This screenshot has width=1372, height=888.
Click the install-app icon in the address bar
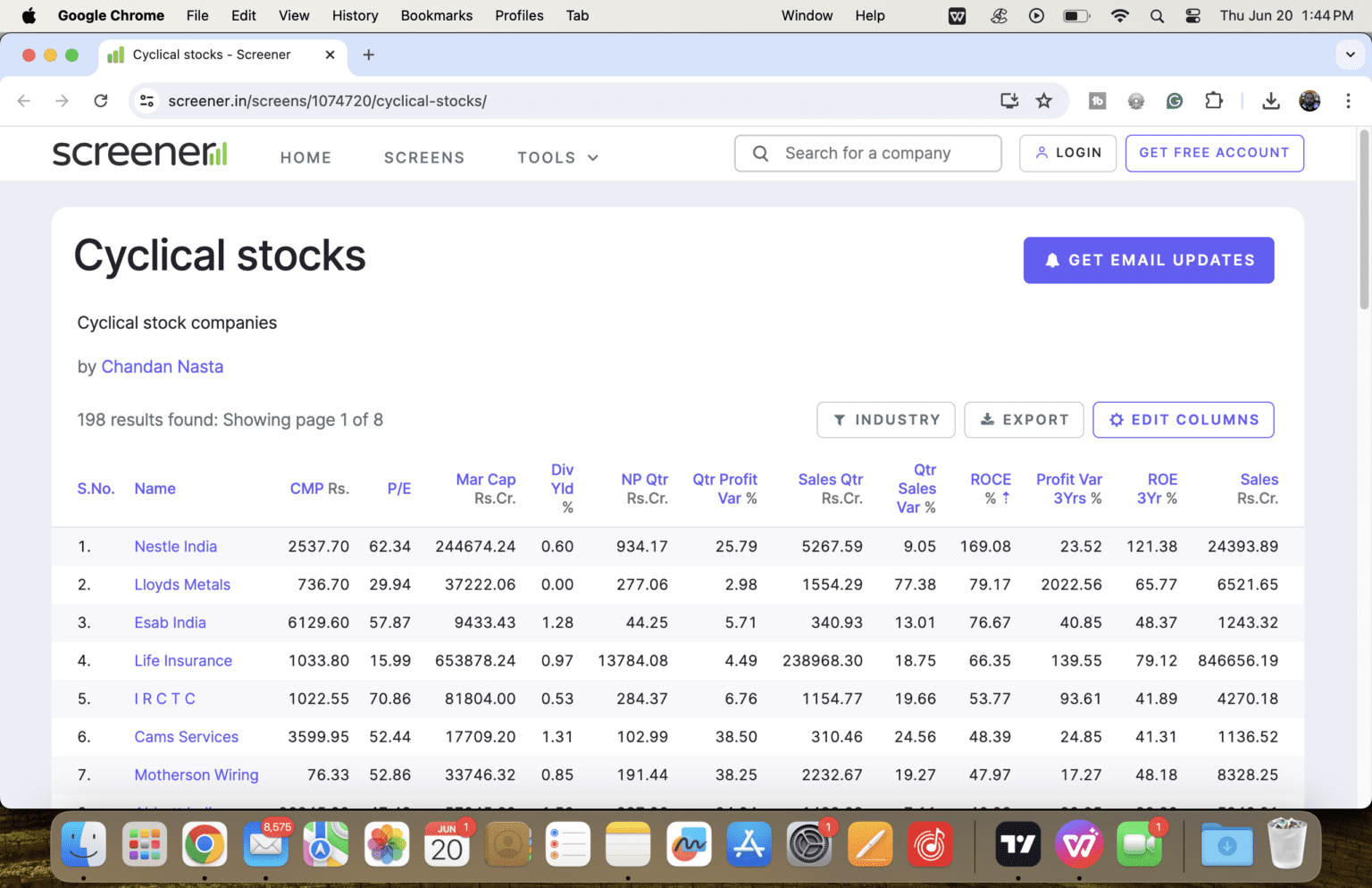click(1008, 100)
